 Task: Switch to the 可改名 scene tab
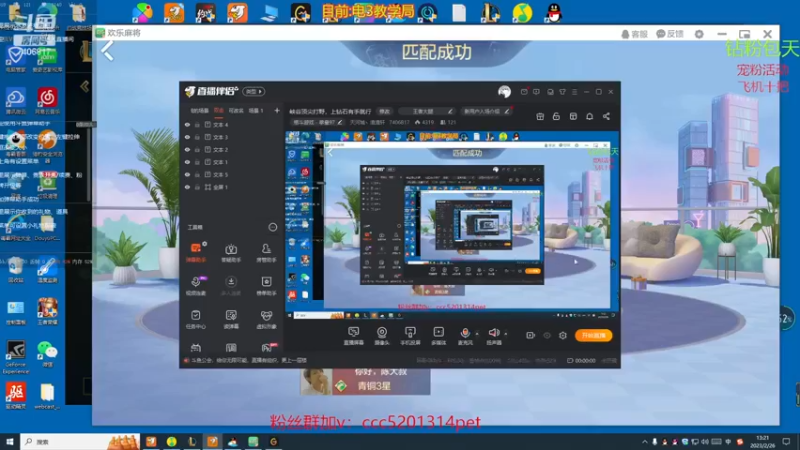coord(236,110)
